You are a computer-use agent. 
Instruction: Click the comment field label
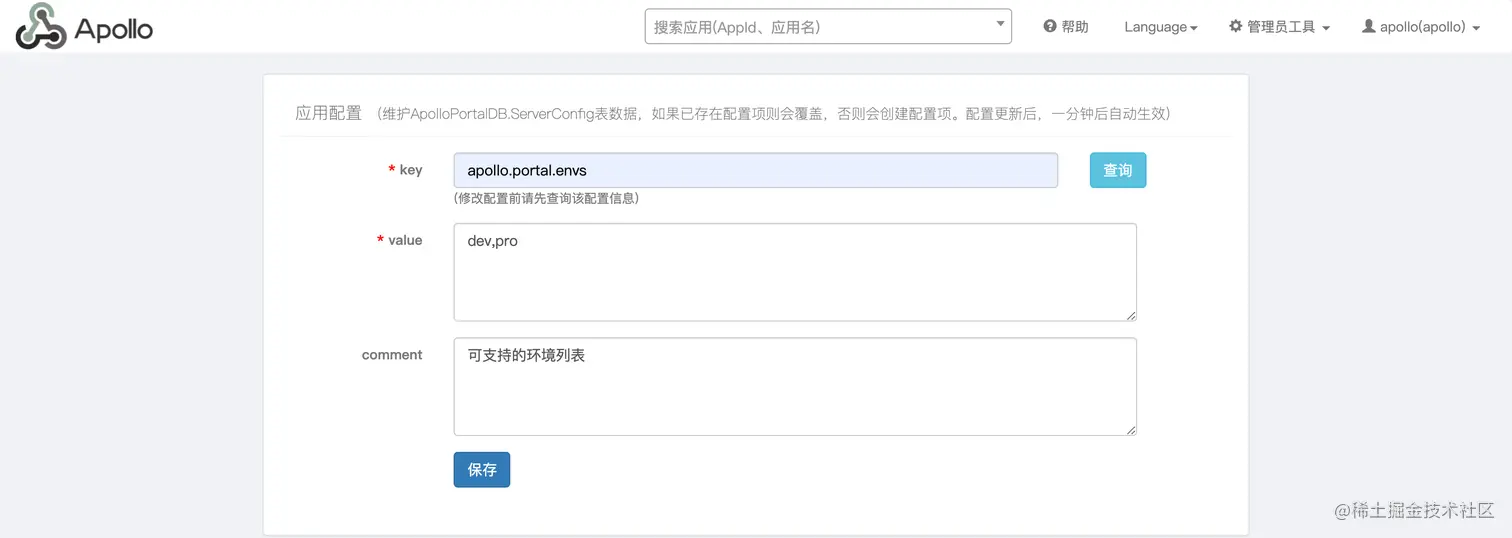[392, 355]
